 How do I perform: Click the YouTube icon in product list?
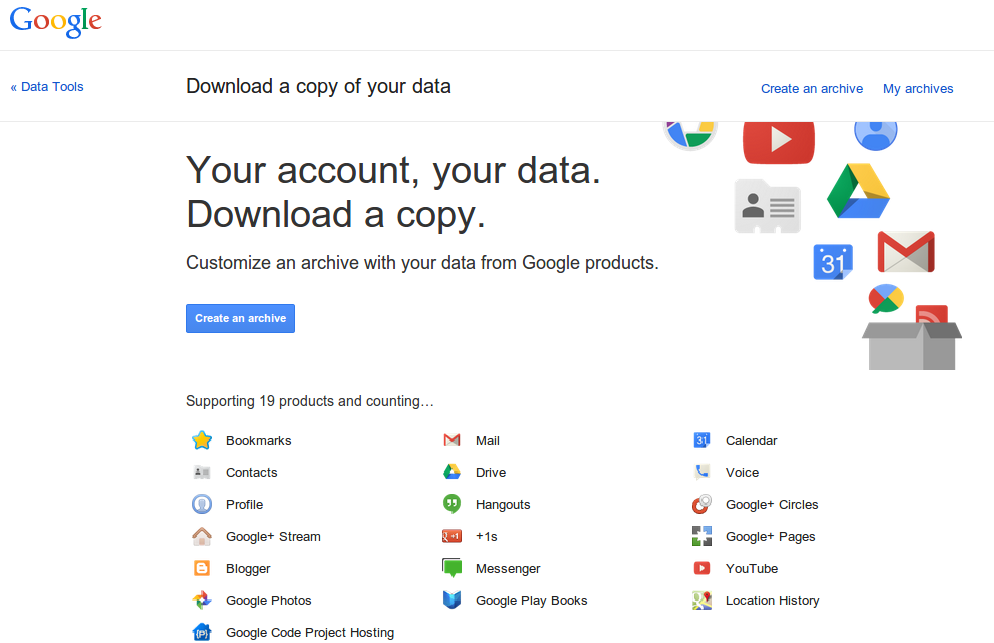tap(702, 568)
